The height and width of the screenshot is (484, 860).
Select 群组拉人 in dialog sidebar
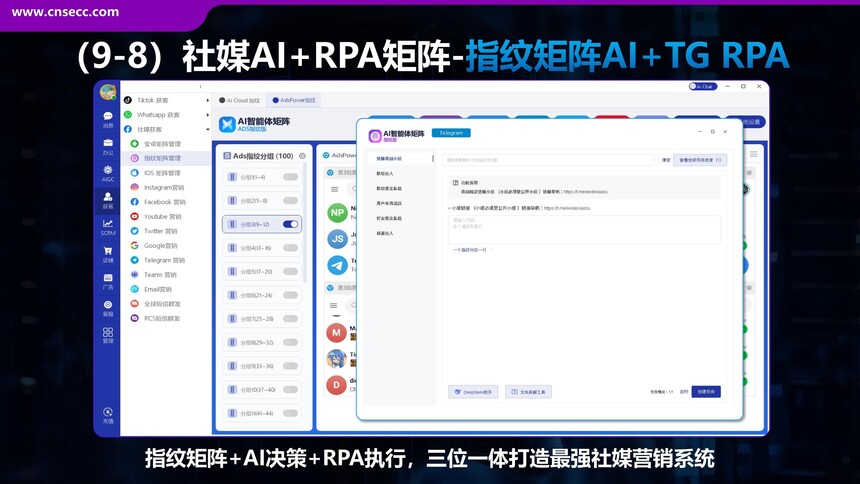pos(384,173)
